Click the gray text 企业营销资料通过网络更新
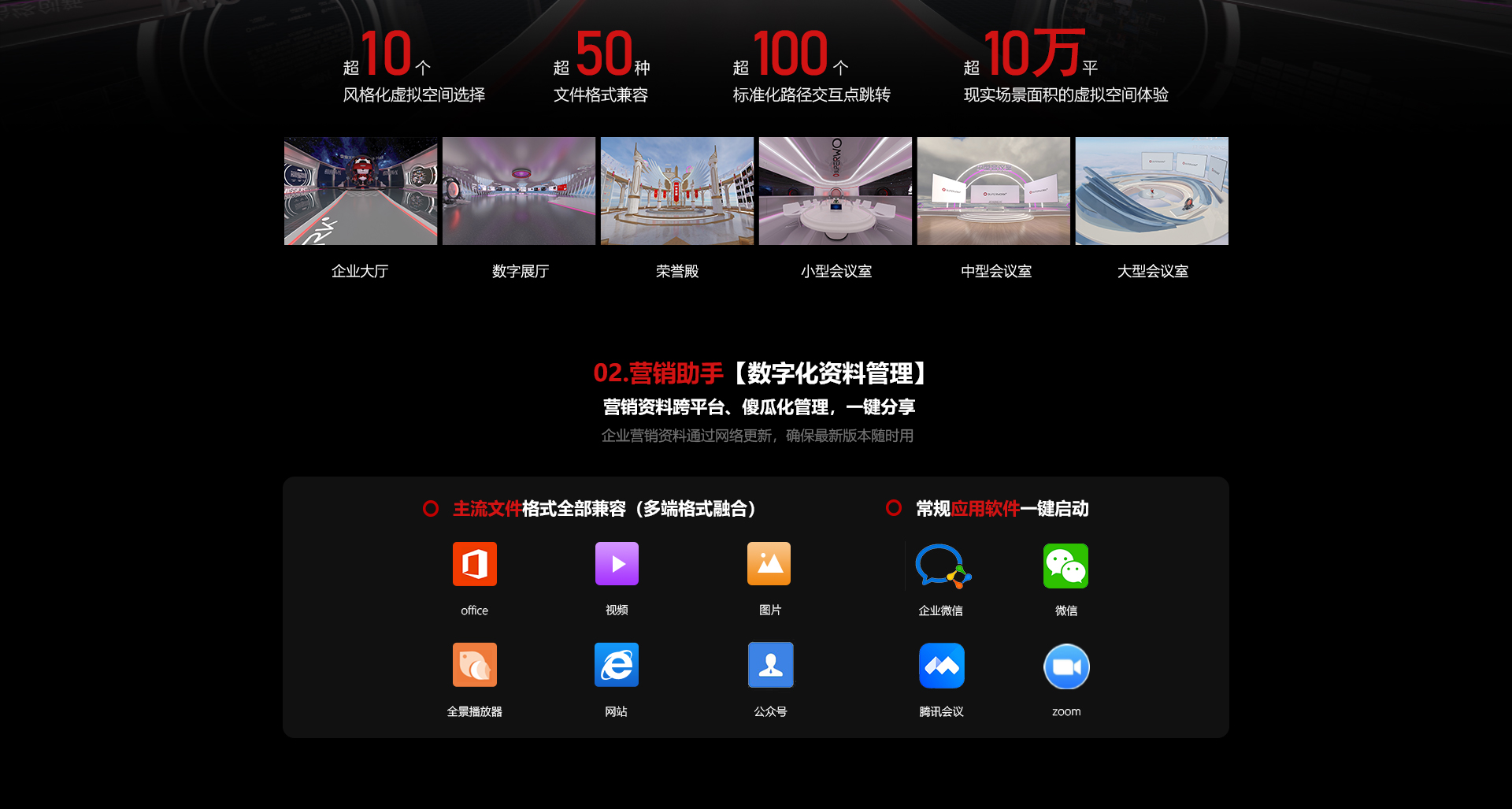 coord(689,436)
